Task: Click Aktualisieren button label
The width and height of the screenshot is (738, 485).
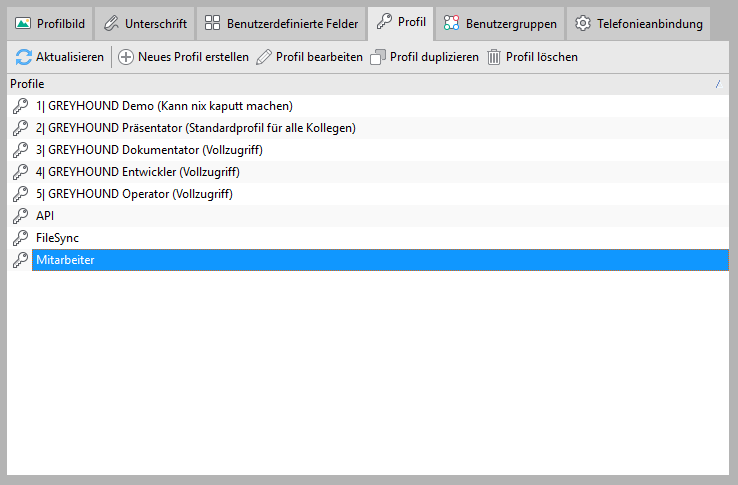Action: [70, 57]
